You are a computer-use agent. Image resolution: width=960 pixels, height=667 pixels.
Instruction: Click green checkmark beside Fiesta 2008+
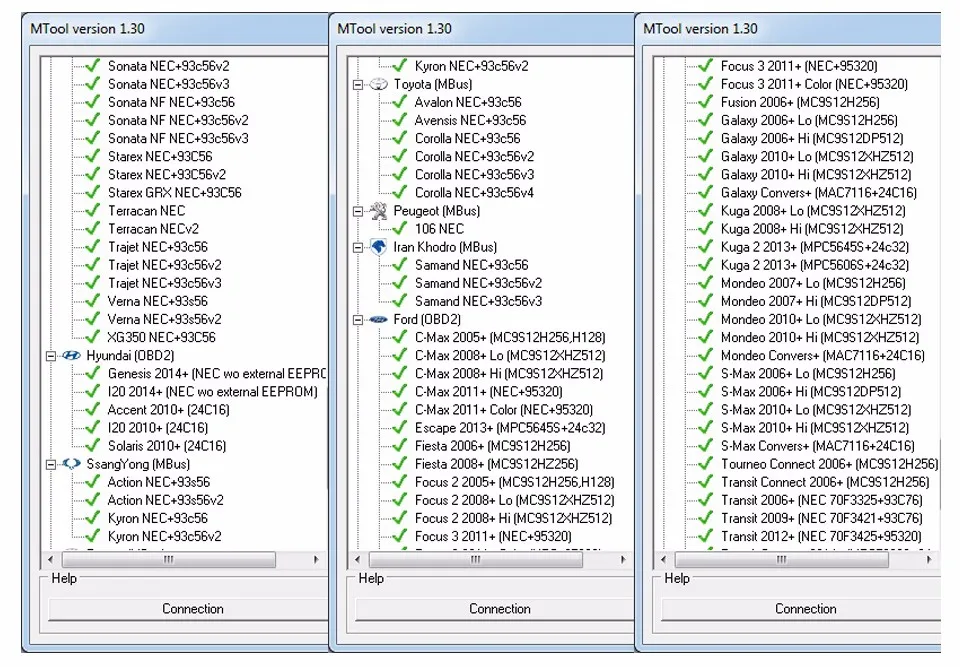point(399,464)
